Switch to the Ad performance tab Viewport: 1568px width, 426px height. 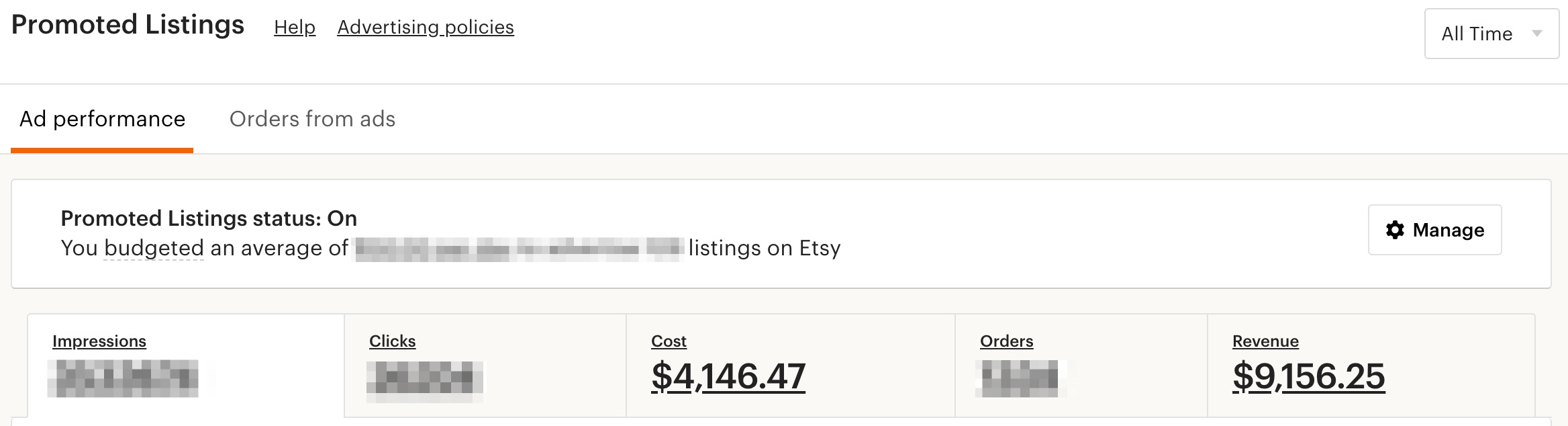[102, 119]
